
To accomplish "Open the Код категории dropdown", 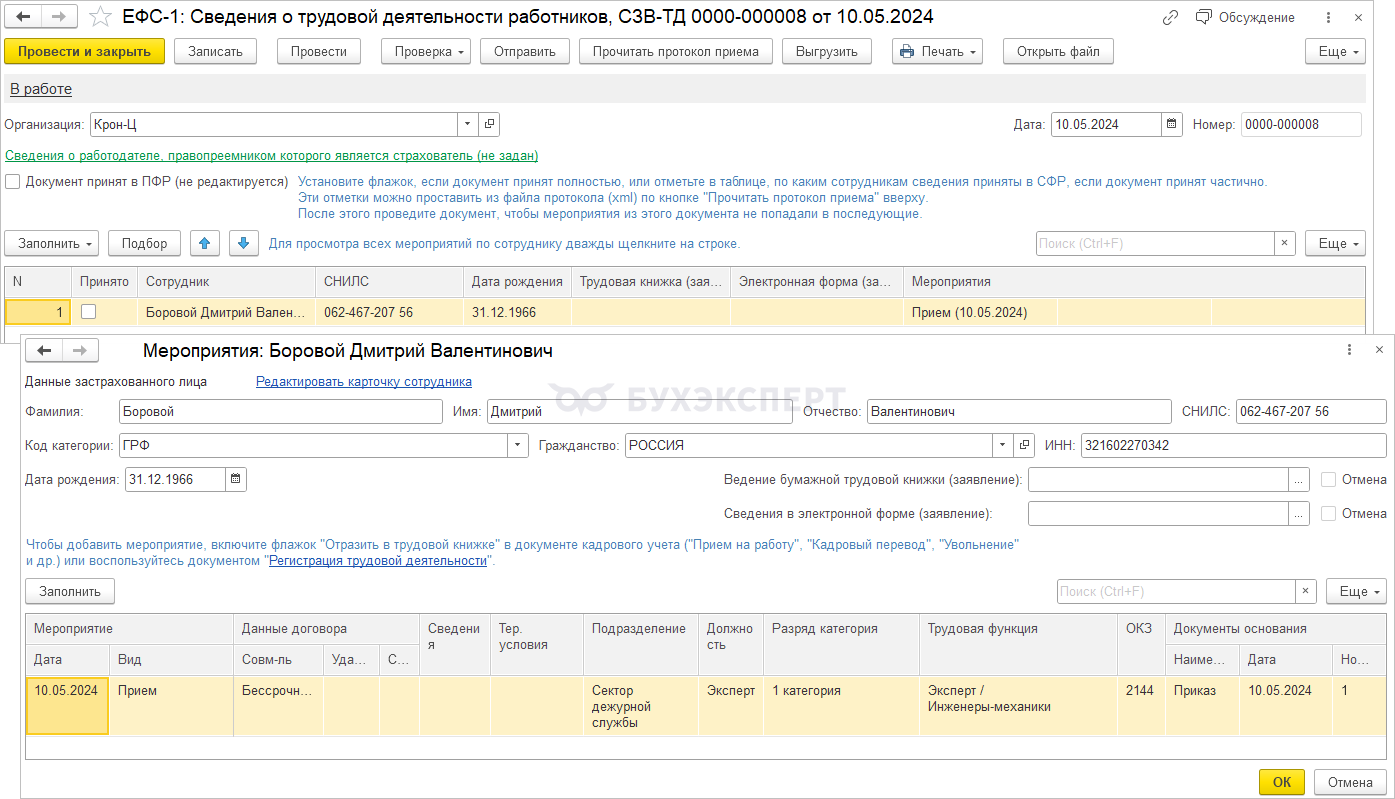I will tap(518, 445).
